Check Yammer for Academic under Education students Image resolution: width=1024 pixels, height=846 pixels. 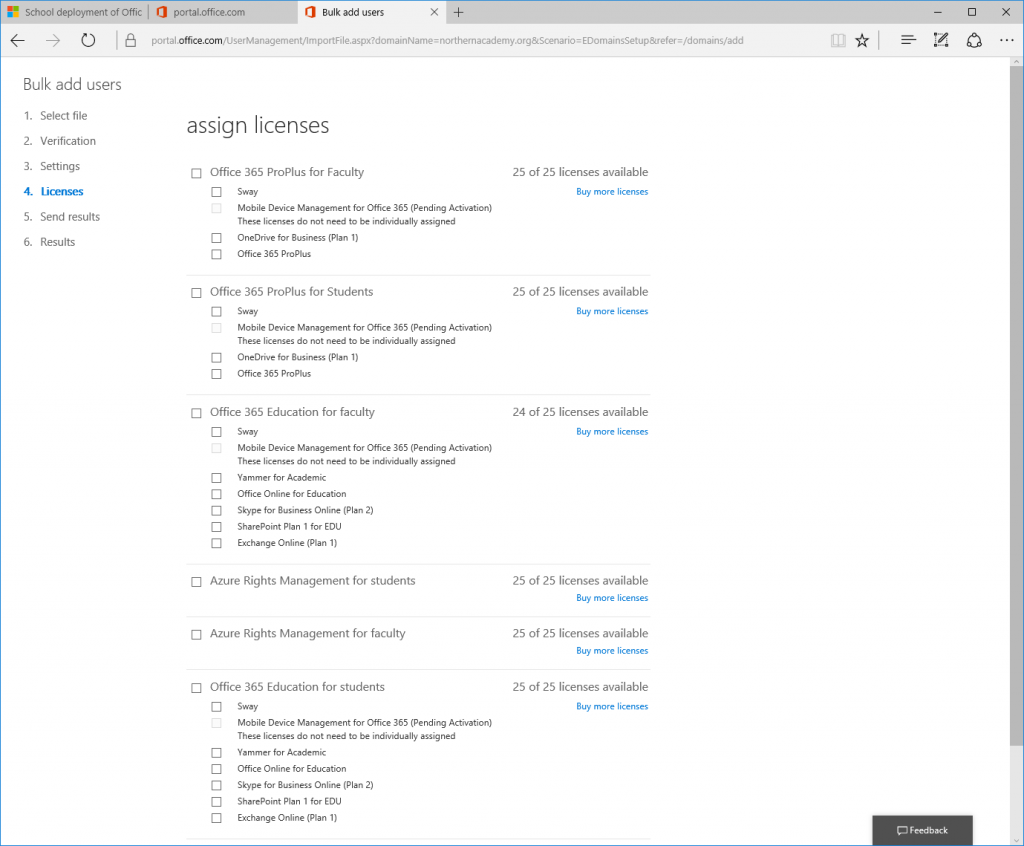(x=216, y=753)
